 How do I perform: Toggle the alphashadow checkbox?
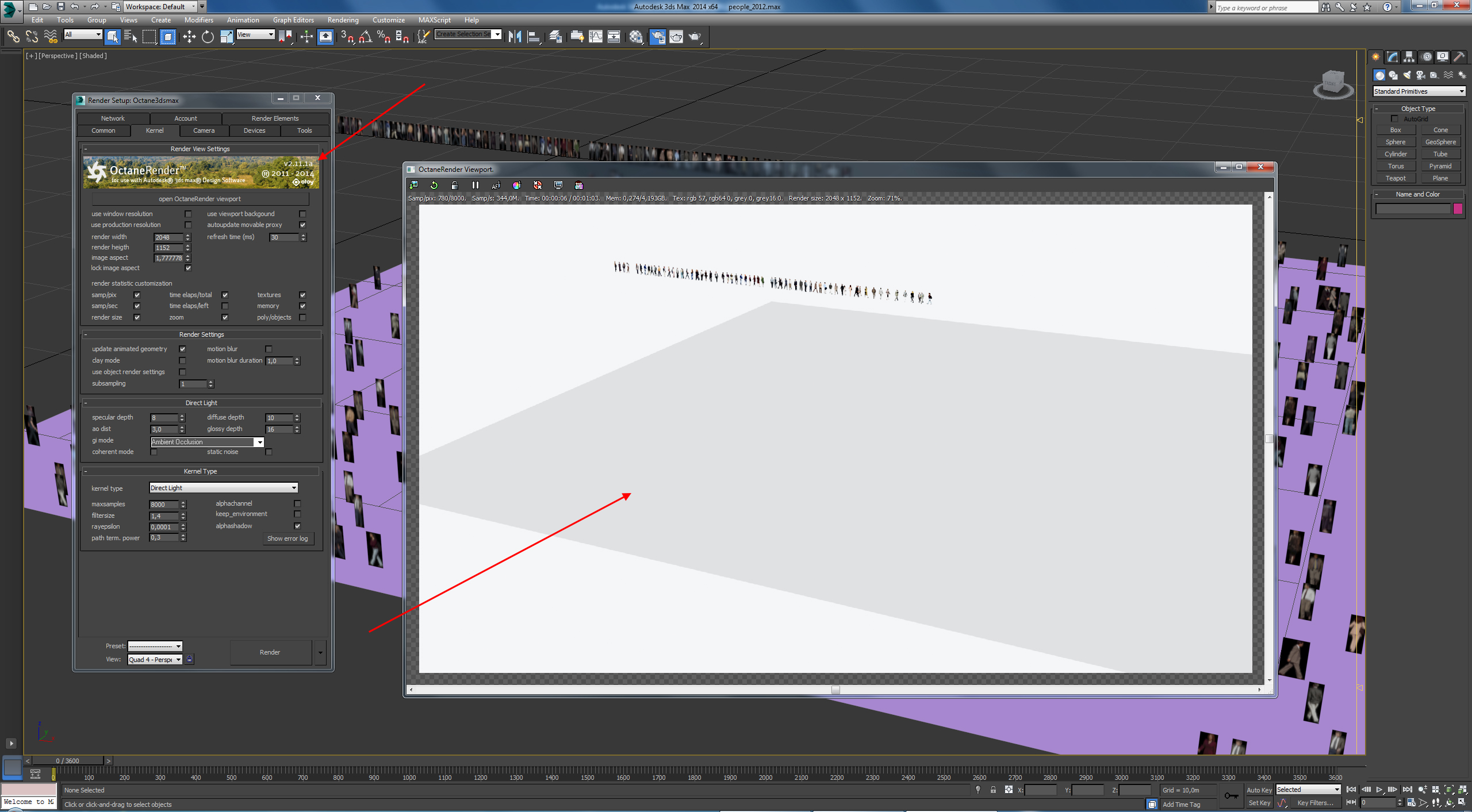(297, 526)
